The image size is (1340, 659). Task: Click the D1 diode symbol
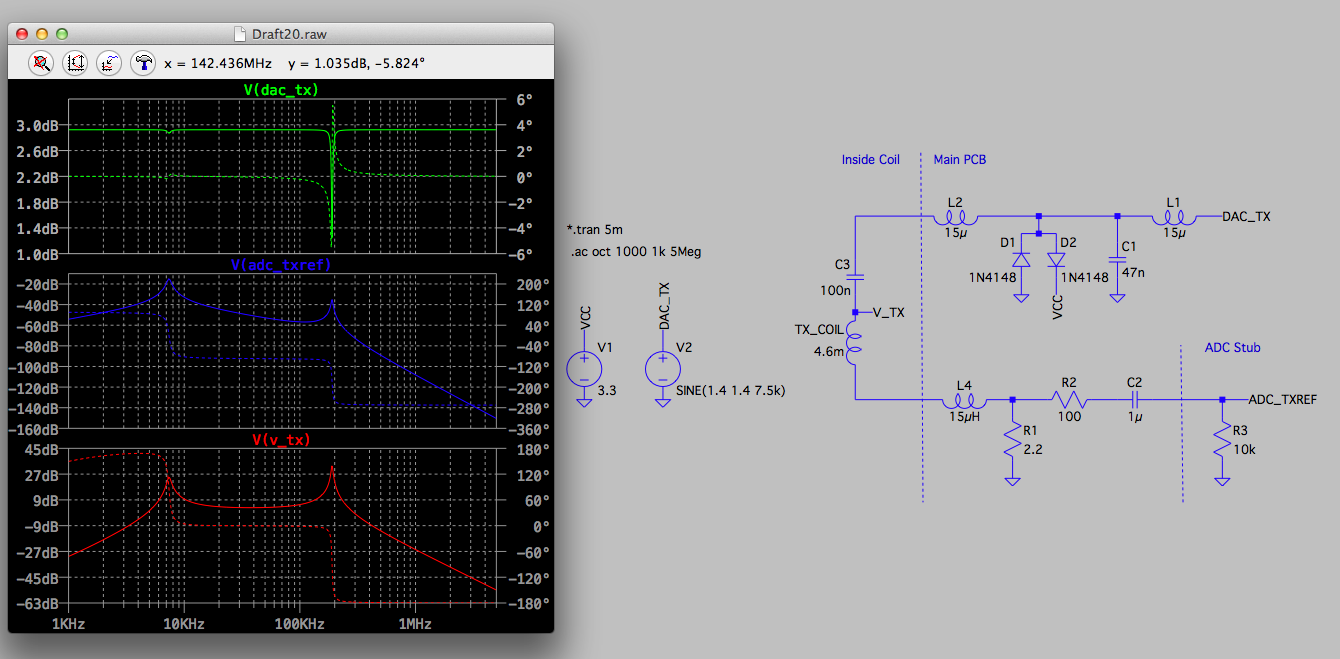(x=1022, y=260)
